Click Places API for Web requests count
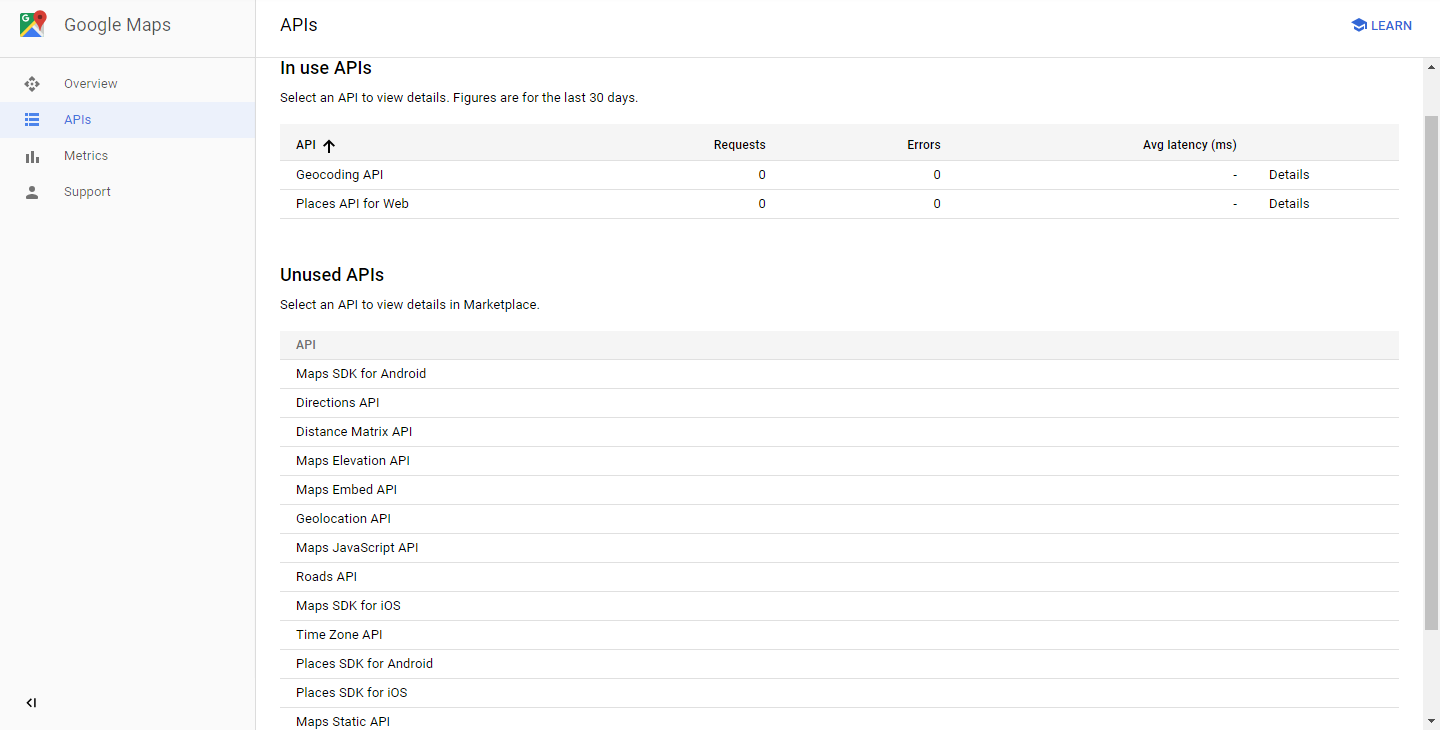Screen dimensions: 1440x730 [x=762, y=204]
